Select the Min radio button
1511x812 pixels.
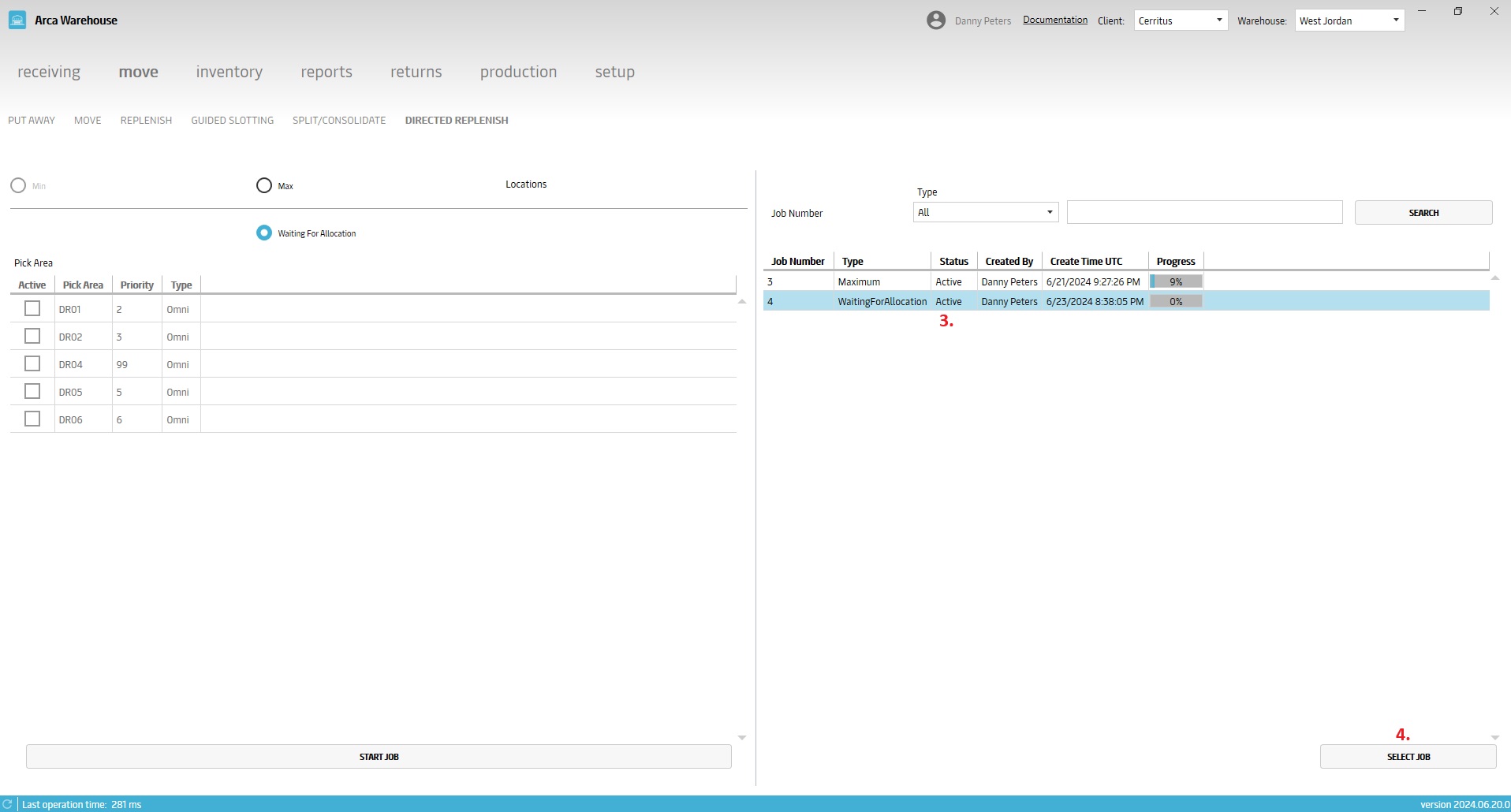click(18, 185)
